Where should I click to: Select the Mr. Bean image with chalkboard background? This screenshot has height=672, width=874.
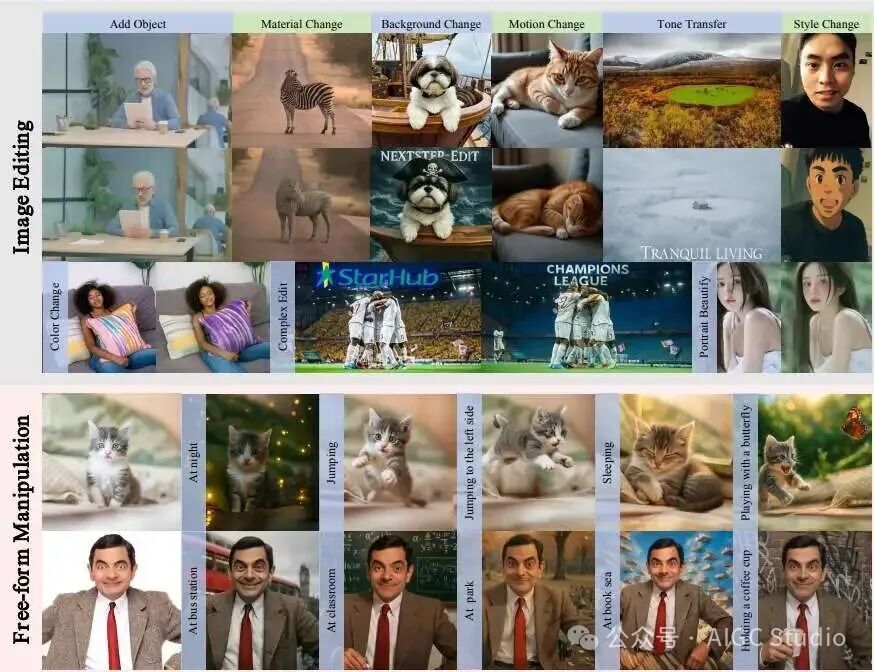pyautogui.click(x=400, y=600)
